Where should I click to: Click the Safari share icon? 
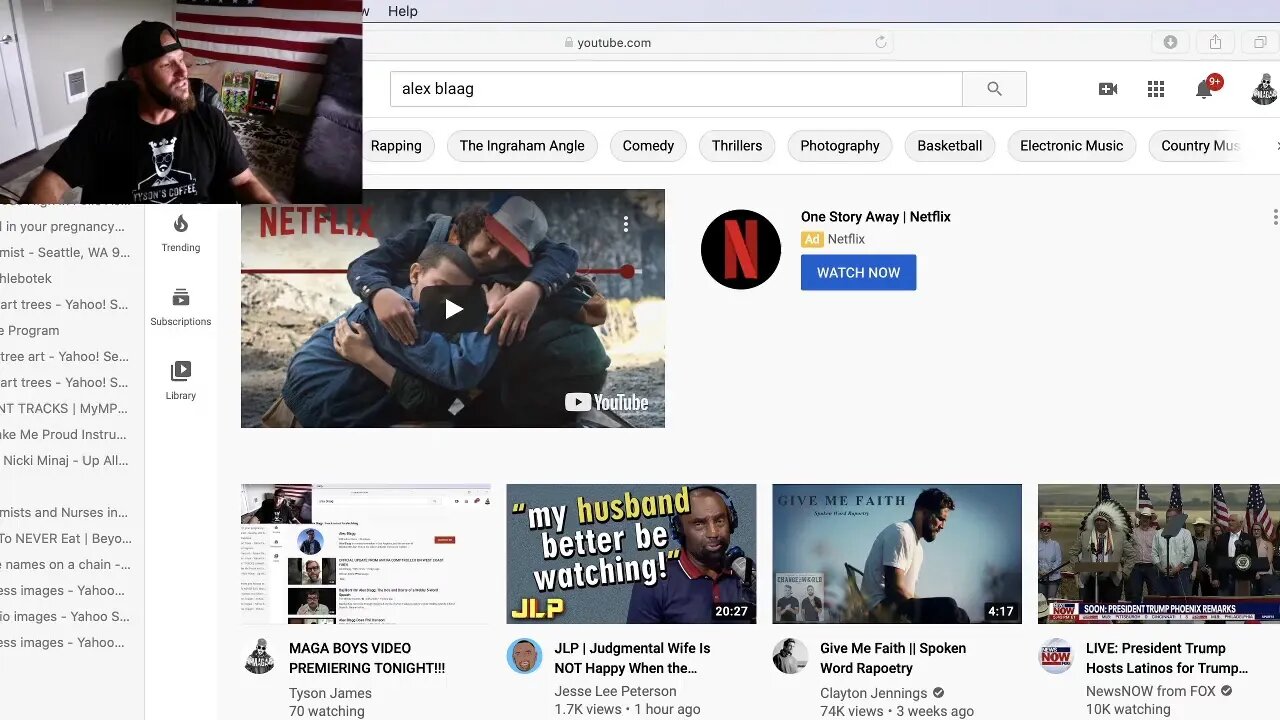click(1215, 42)
